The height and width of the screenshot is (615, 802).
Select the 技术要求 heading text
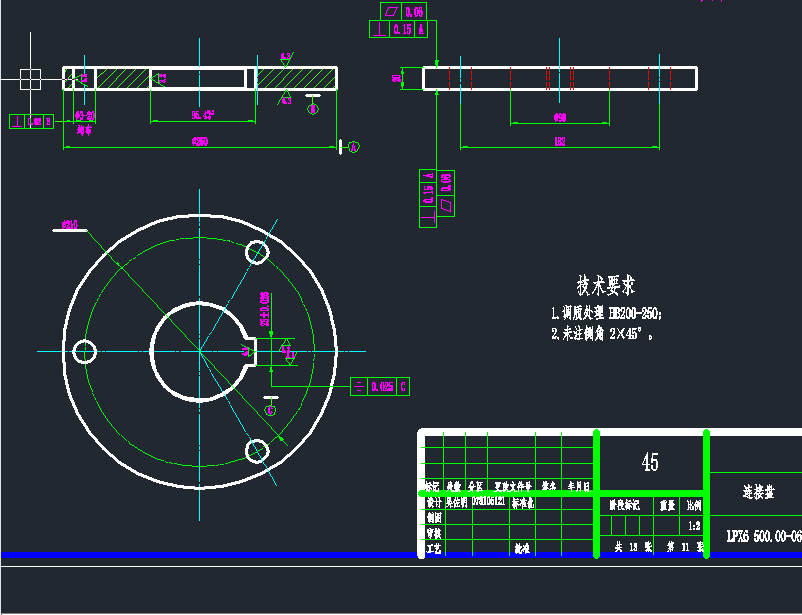[606, 285]
